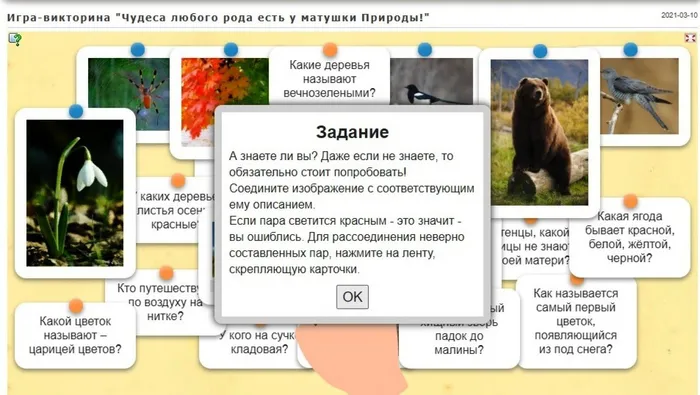Click the orange pin on the 'царицей цветов' card

point(76,306)
